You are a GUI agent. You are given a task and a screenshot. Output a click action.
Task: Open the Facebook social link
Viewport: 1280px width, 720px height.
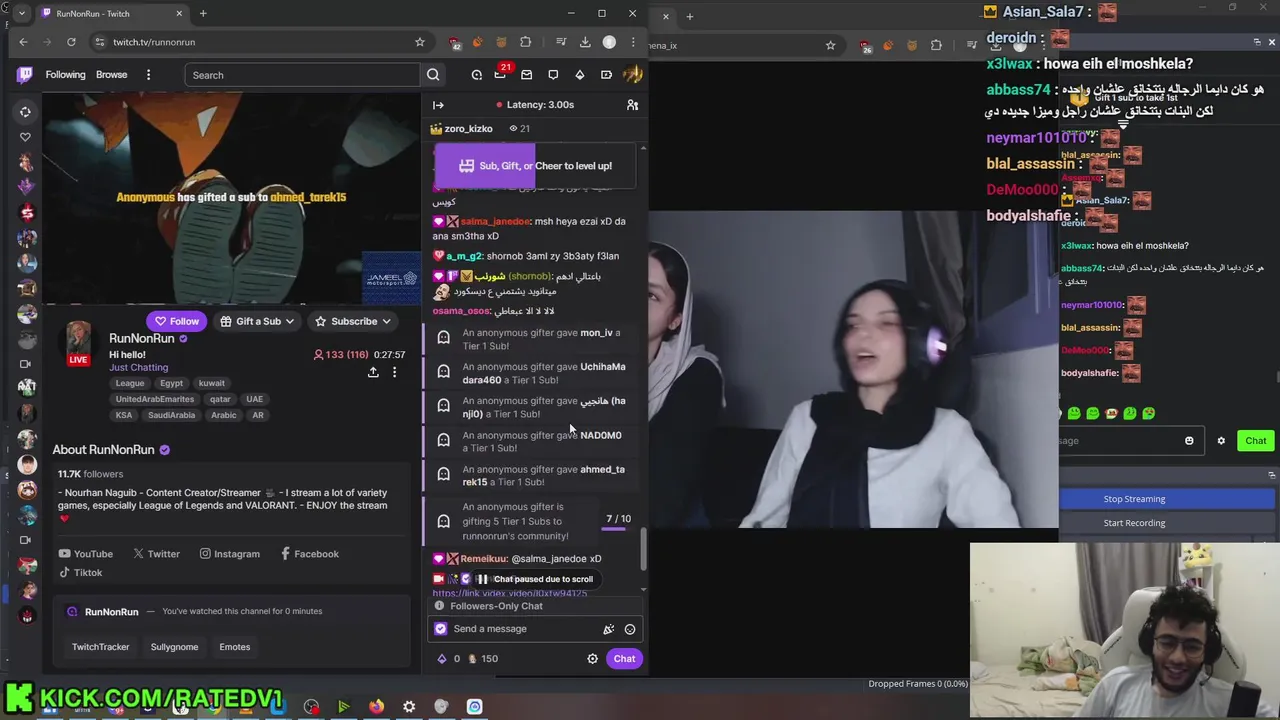309,554
